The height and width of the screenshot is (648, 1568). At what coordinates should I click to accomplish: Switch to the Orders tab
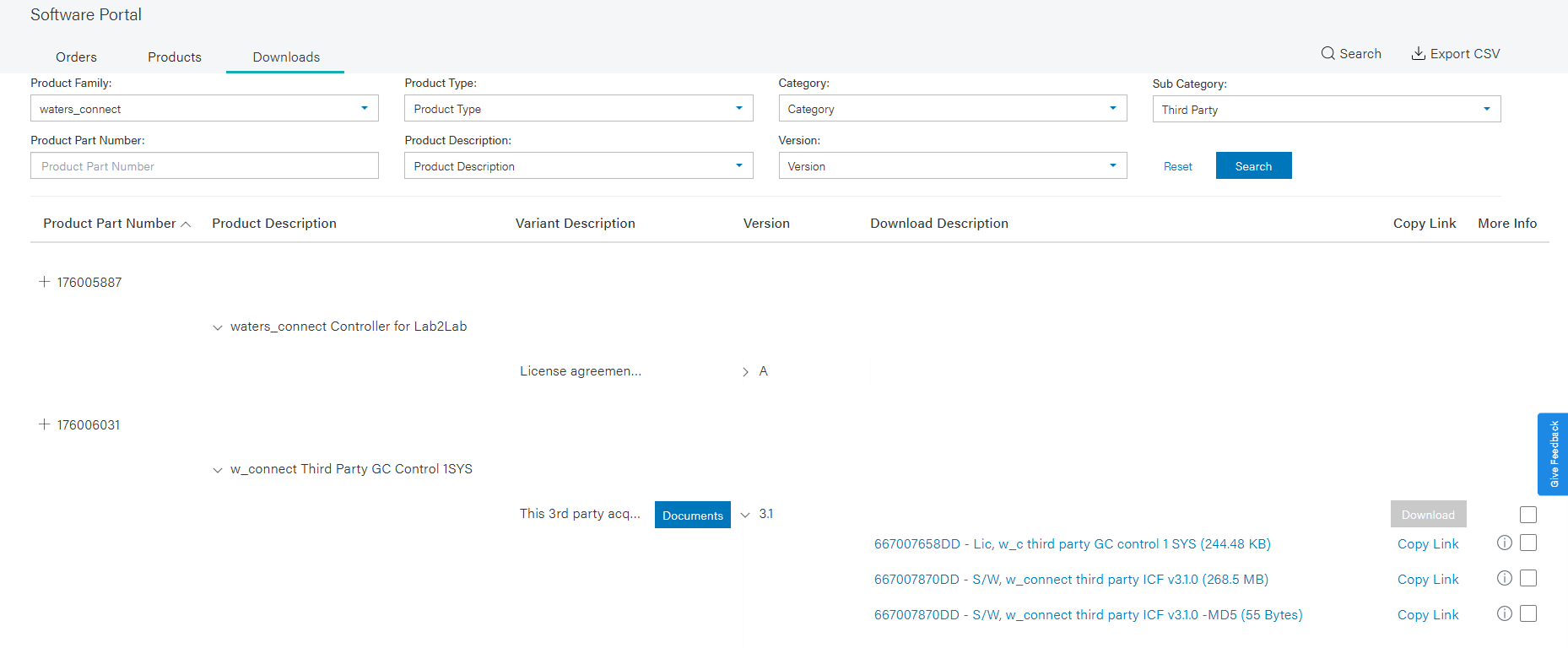(76, 57)
